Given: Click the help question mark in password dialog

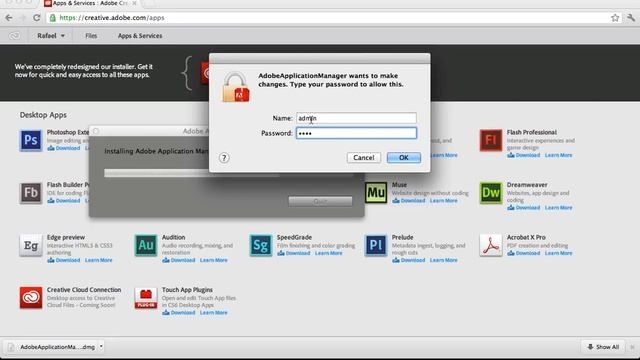Looking at the screenshot, I should [x=224, y=158].
